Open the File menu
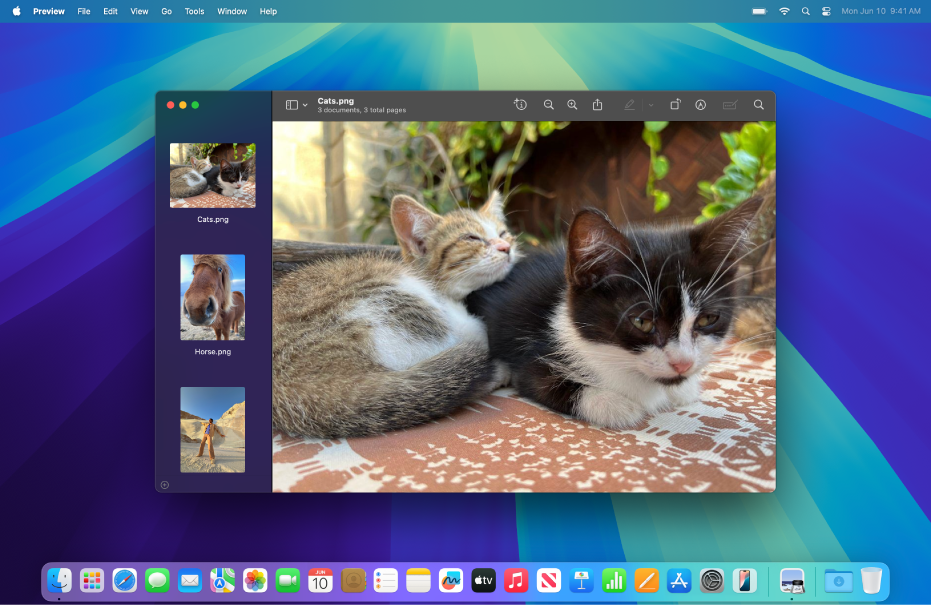Image resolution: width=932 pixels, height=606 pixels. (84, 11)
